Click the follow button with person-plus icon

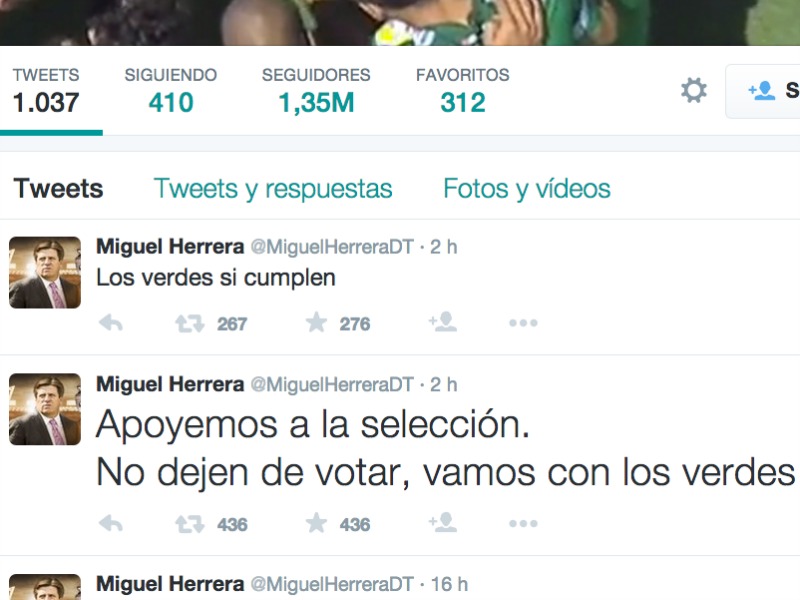[x=763, y=91]
